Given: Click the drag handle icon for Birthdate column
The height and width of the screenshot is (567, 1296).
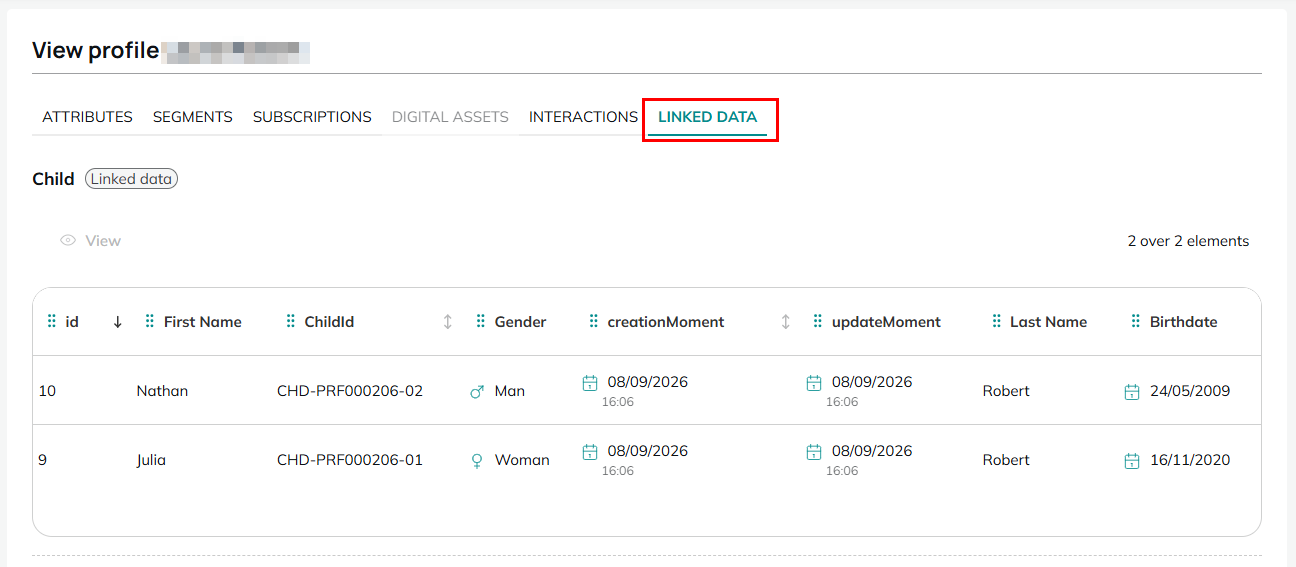Looking at the screenshot, I should [1136, 322].
